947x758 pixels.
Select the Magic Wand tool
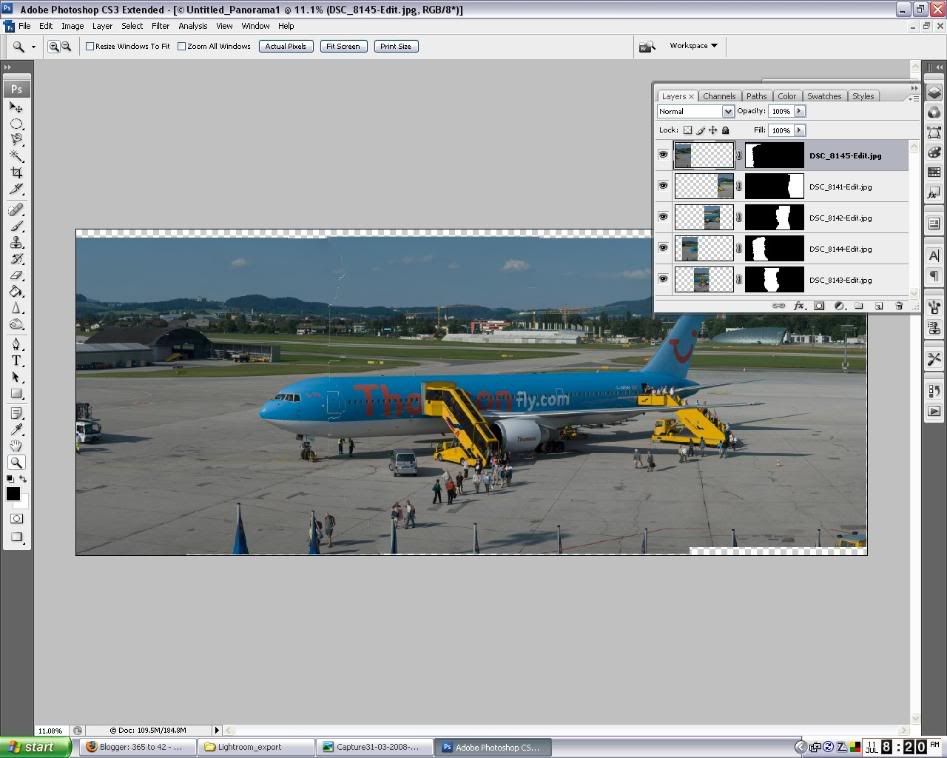pos(16,156)
